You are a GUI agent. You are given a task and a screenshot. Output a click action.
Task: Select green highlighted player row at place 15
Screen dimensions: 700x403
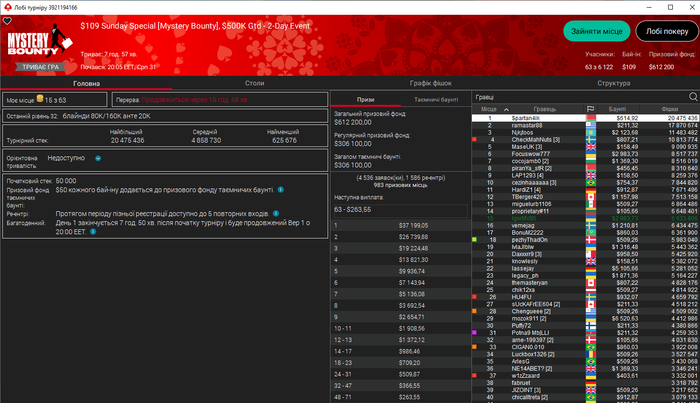(x=585, y=218)
